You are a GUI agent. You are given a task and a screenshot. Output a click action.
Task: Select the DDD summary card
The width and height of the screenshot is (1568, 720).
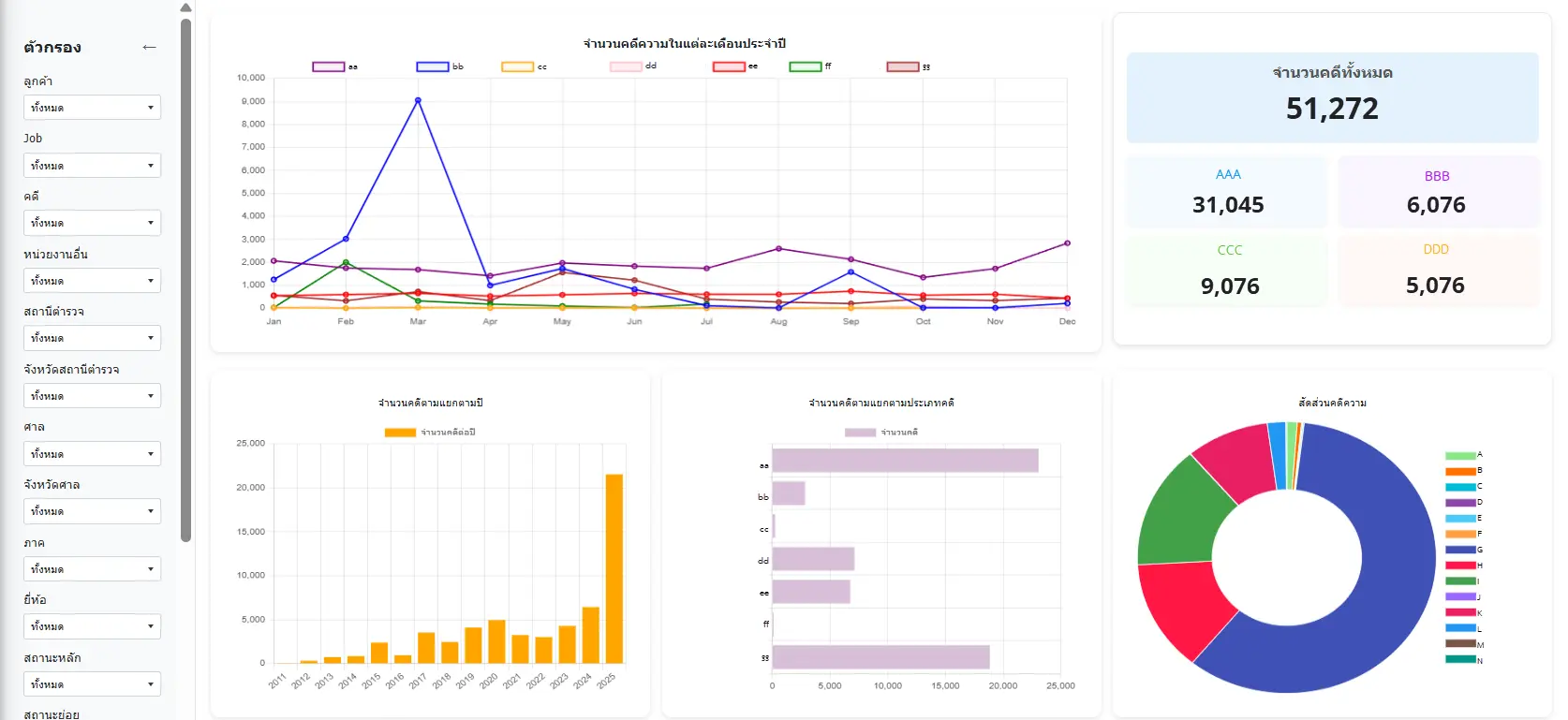[x=1438, y=272]
